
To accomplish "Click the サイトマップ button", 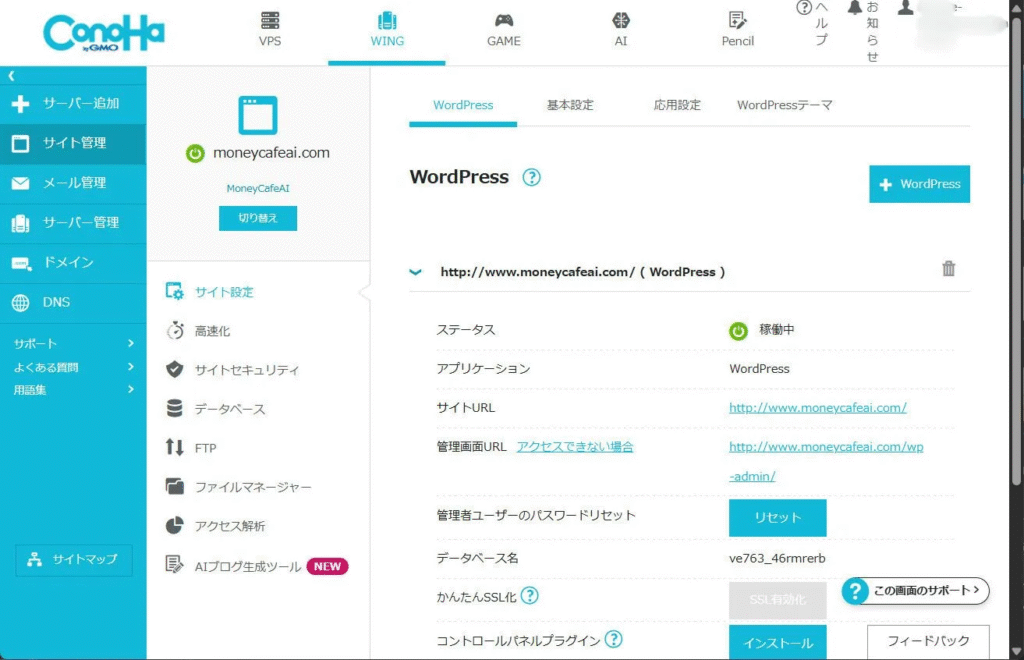I will pos(74,559).
